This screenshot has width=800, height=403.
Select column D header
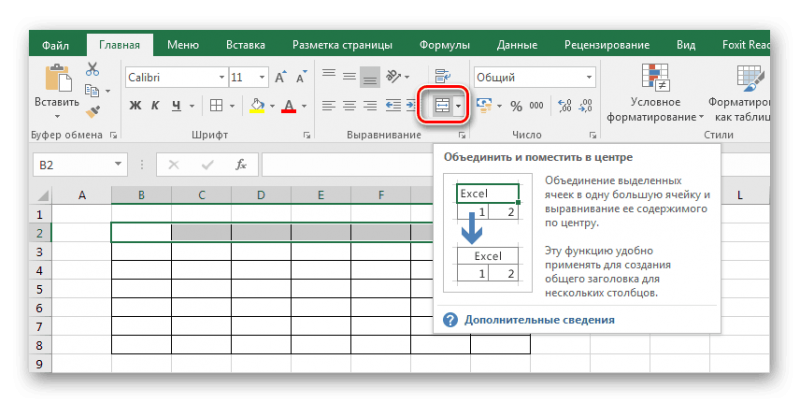click(x=261, y=195)
